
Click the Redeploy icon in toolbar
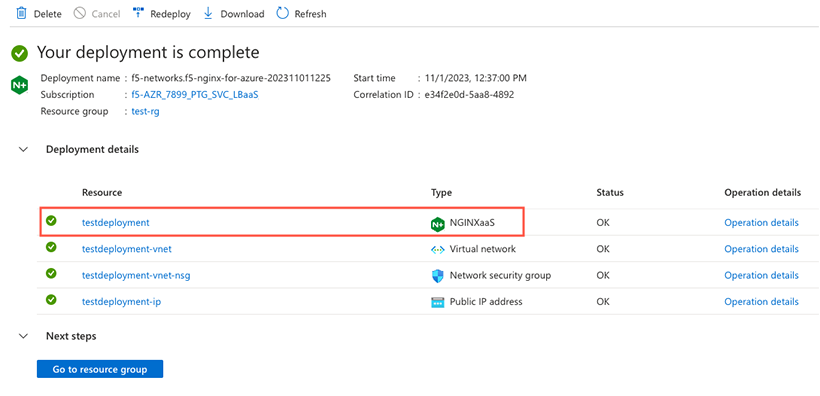[x=139, y=13]
